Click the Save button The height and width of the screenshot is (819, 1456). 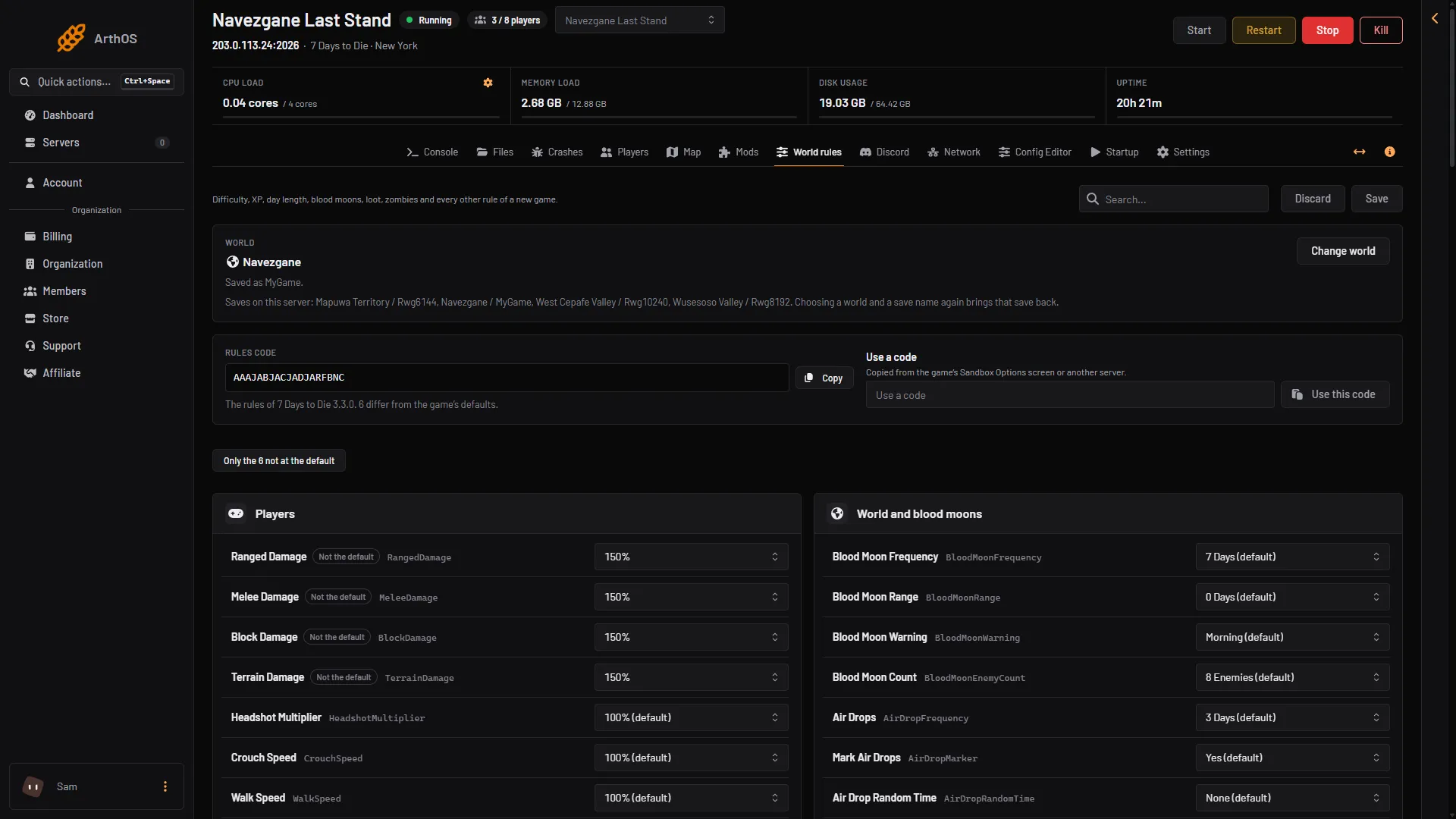click(1376, 199)
